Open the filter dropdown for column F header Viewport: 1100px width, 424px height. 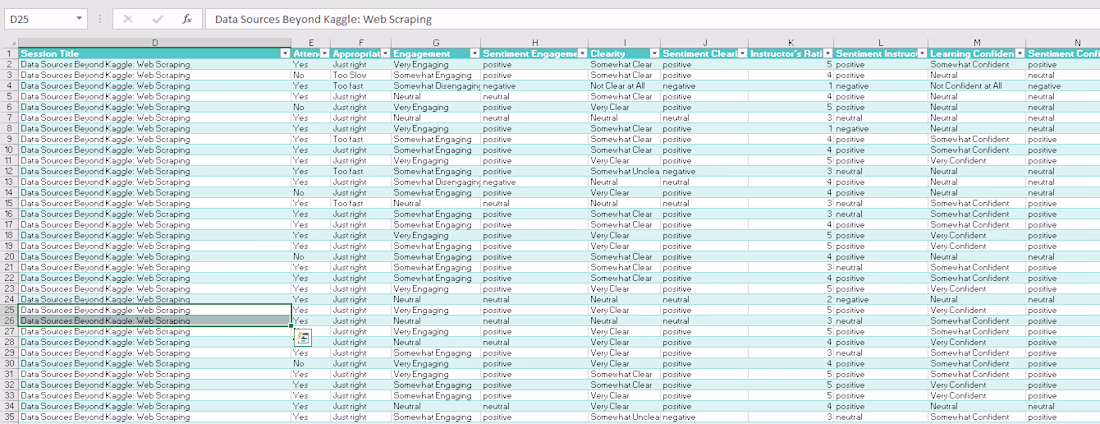[x=385, y=54]
